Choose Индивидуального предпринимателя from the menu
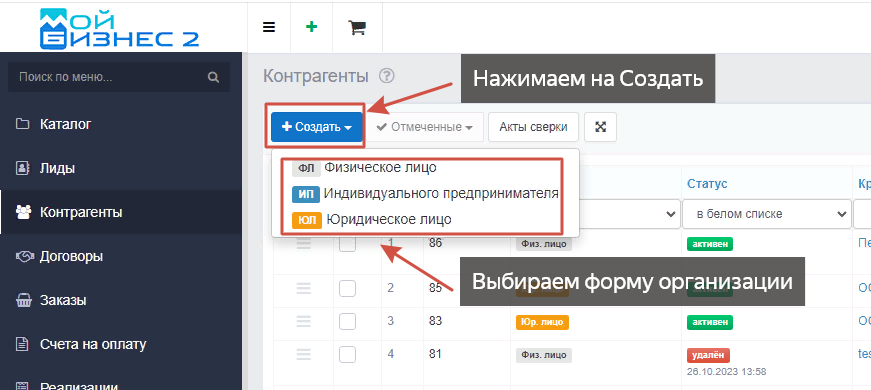The height and width of the screenshot is (390, 871). (x=441, y=193)
